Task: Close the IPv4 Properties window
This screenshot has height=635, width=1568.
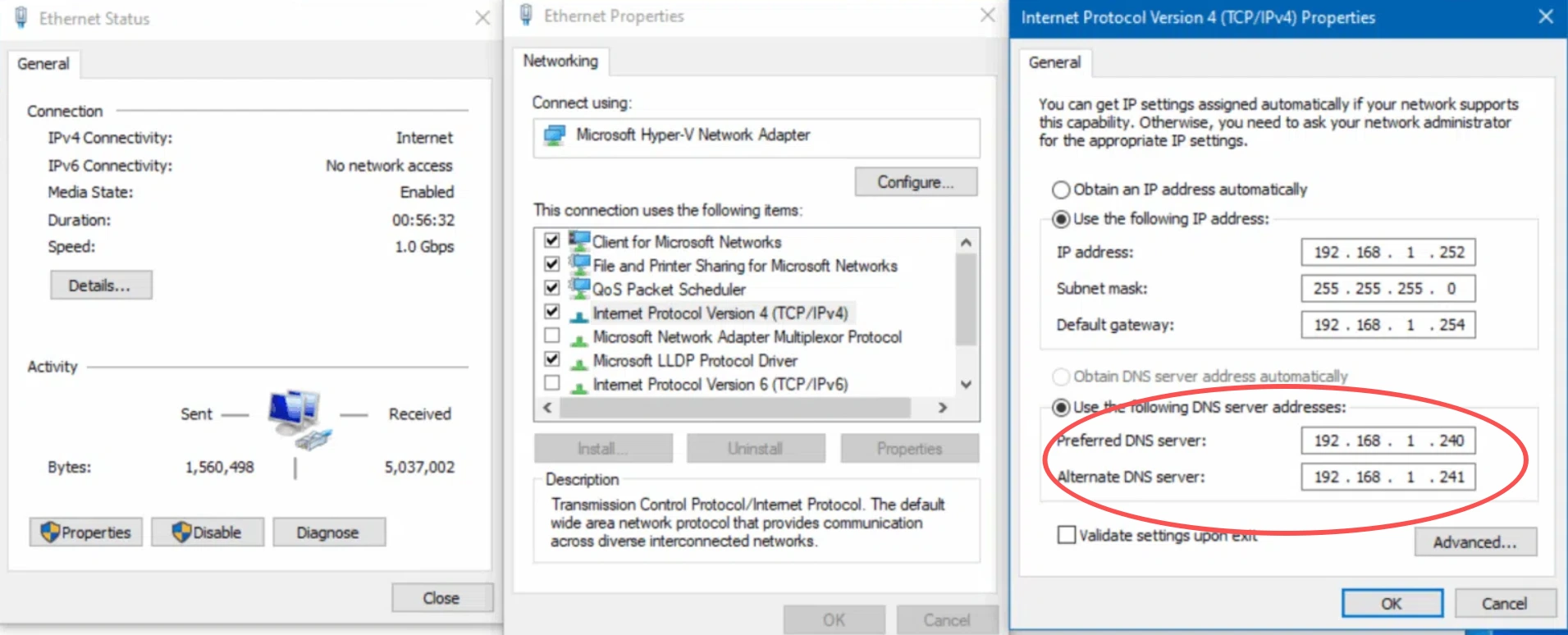Action: click(x=1546, y=16)
